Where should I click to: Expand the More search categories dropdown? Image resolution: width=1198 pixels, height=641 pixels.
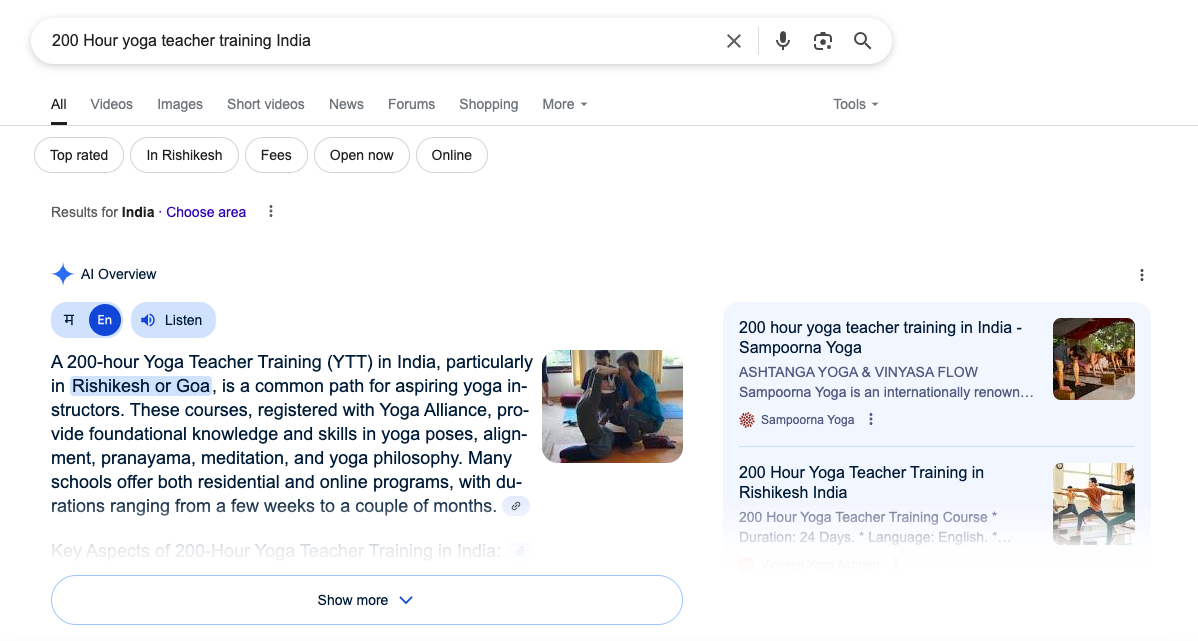click(x=564, y=104)
